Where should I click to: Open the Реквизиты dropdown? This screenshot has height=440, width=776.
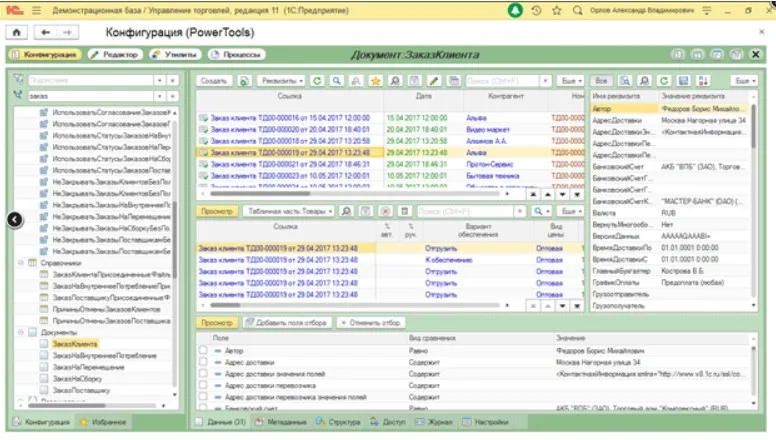(x=282, y=81)
